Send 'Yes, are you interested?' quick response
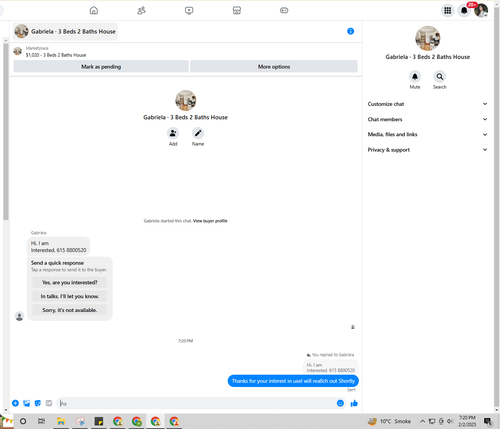The height and width of the screenshot is (429, 500). click(x=70, y=282)
